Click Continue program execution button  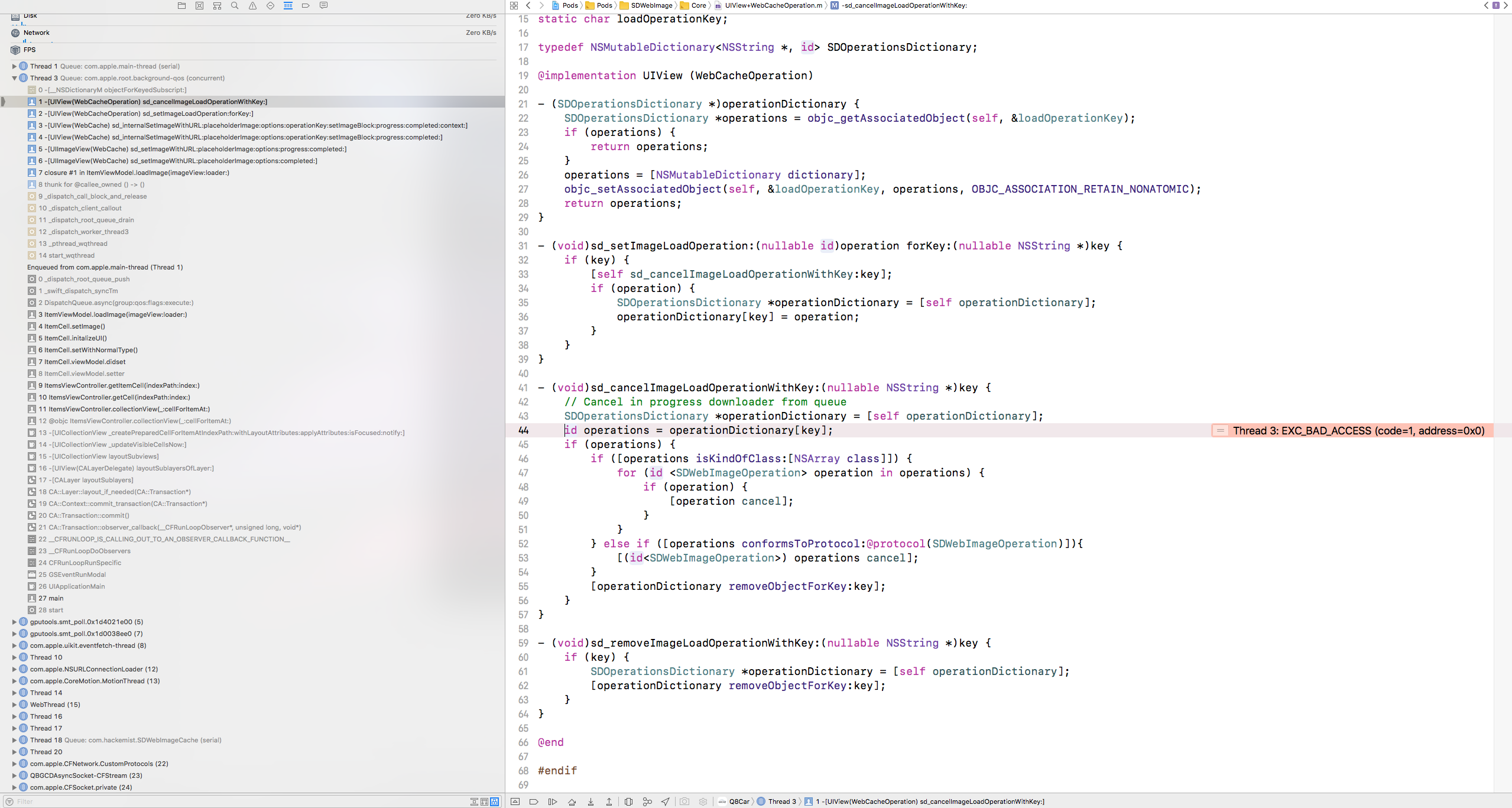552,801
